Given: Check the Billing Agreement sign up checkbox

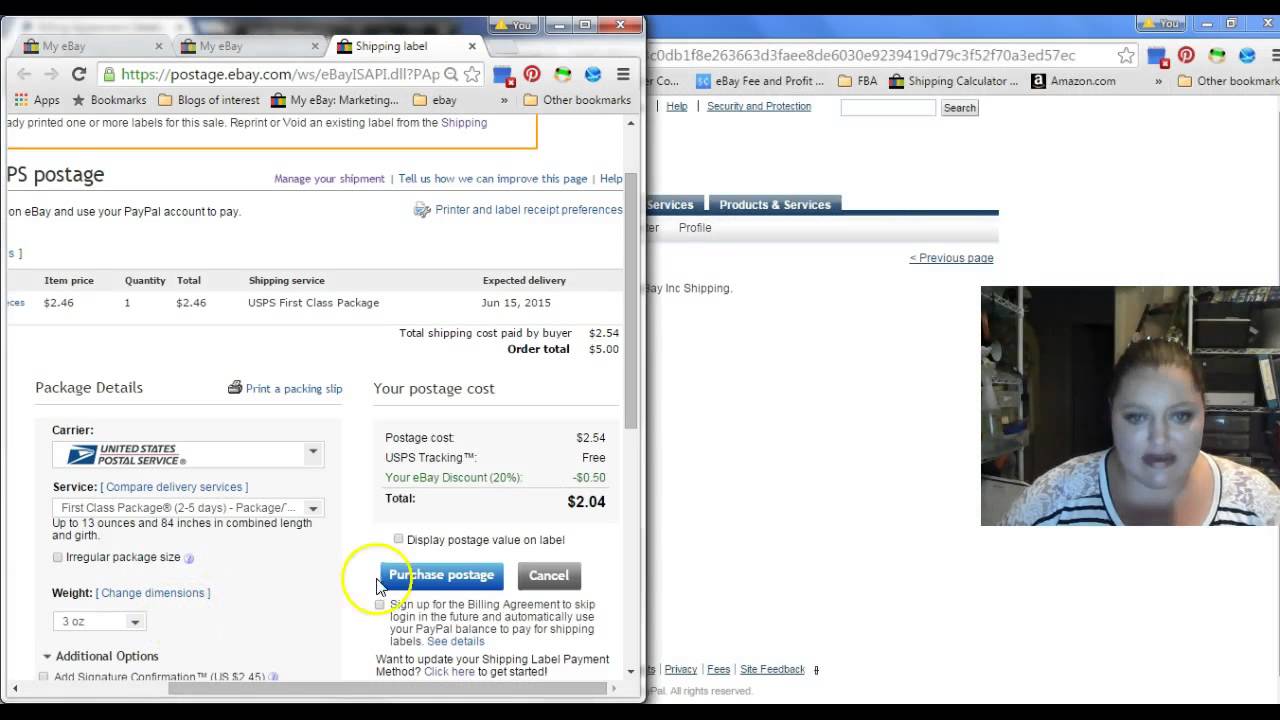Looking at the screenshot, I should [x=379, y=605].
